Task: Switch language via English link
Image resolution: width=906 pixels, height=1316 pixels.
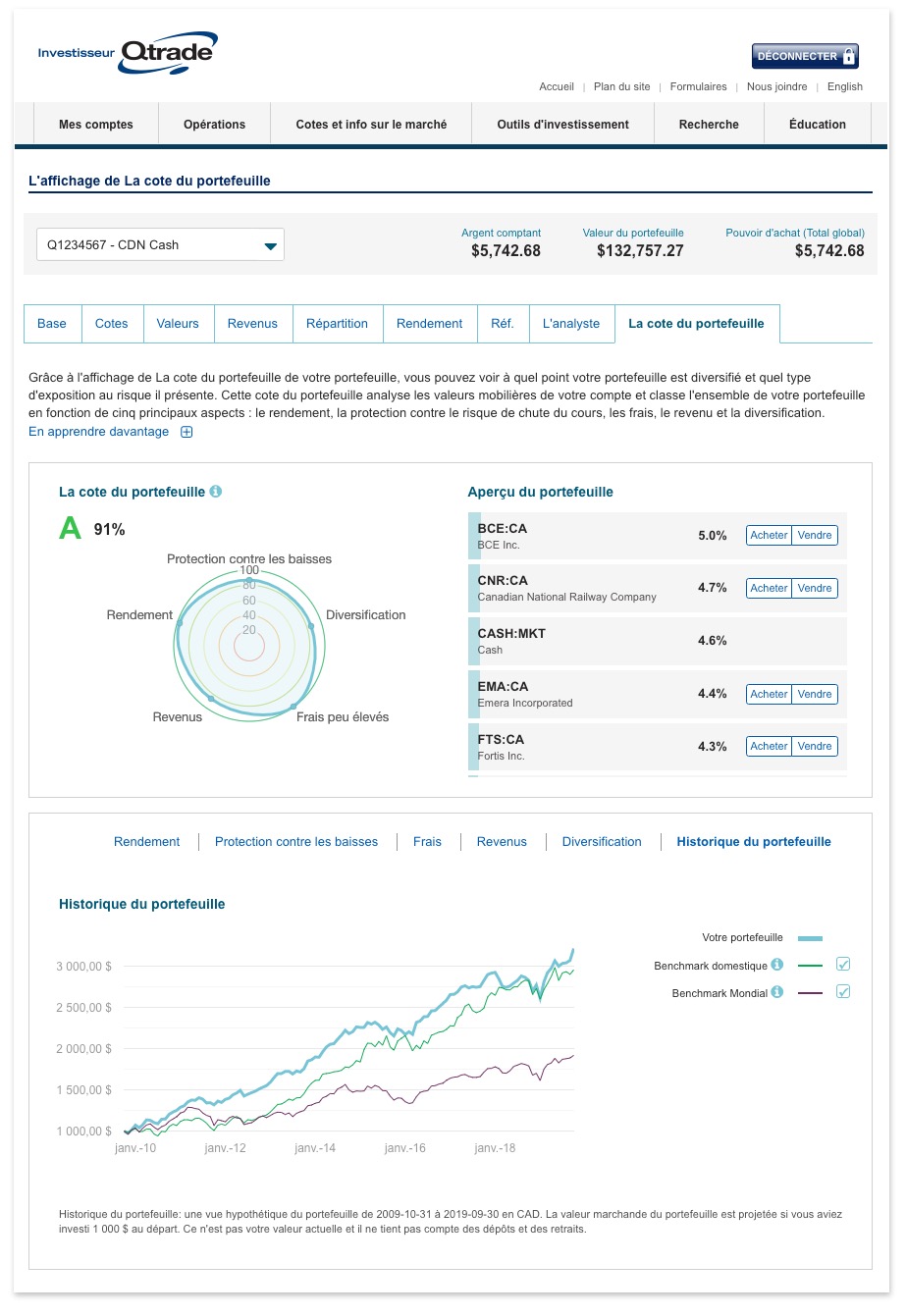Action: point(845,86)
